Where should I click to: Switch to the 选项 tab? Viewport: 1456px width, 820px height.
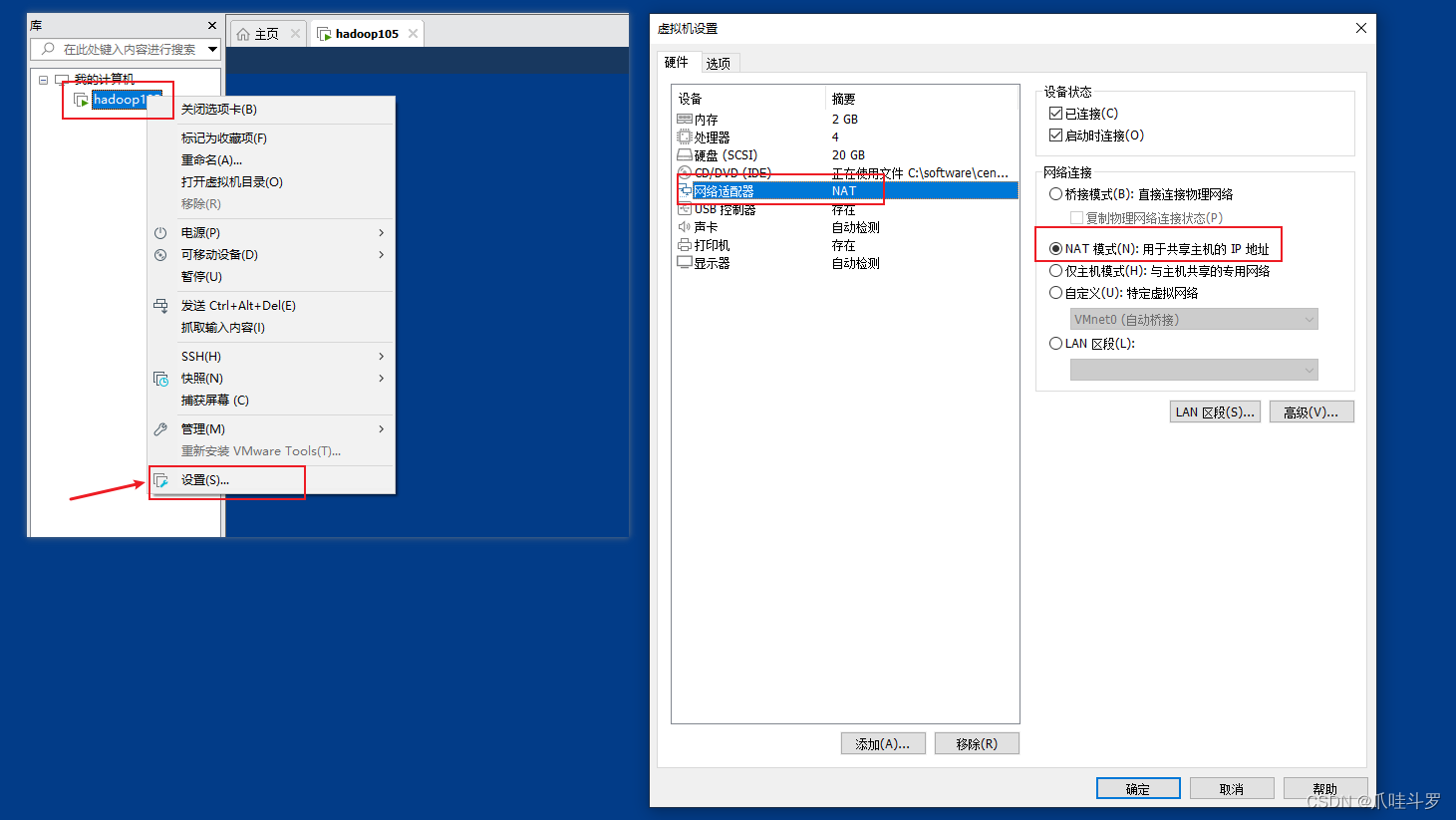click(719, 64)
